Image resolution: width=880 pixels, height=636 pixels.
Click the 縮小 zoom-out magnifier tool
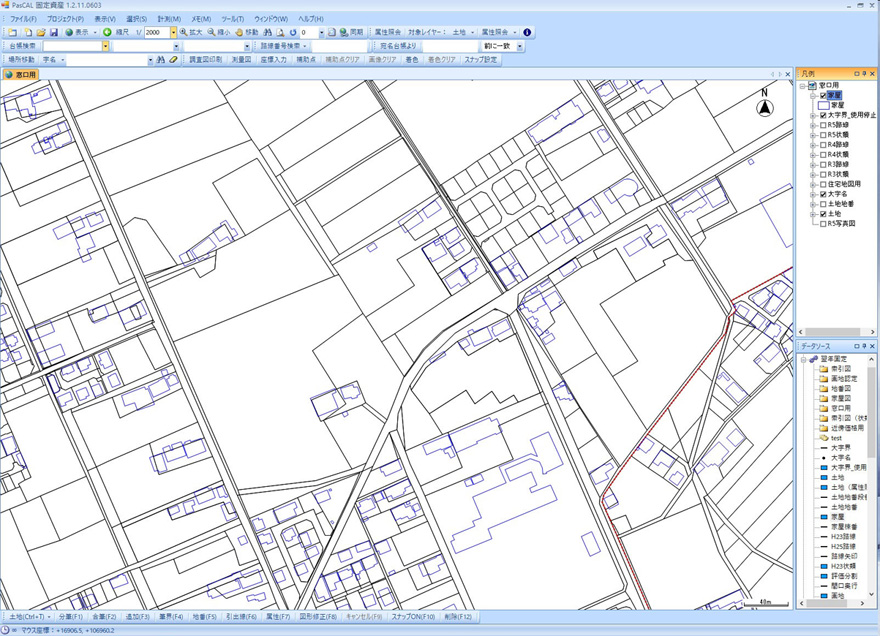[x=217, y=33]
